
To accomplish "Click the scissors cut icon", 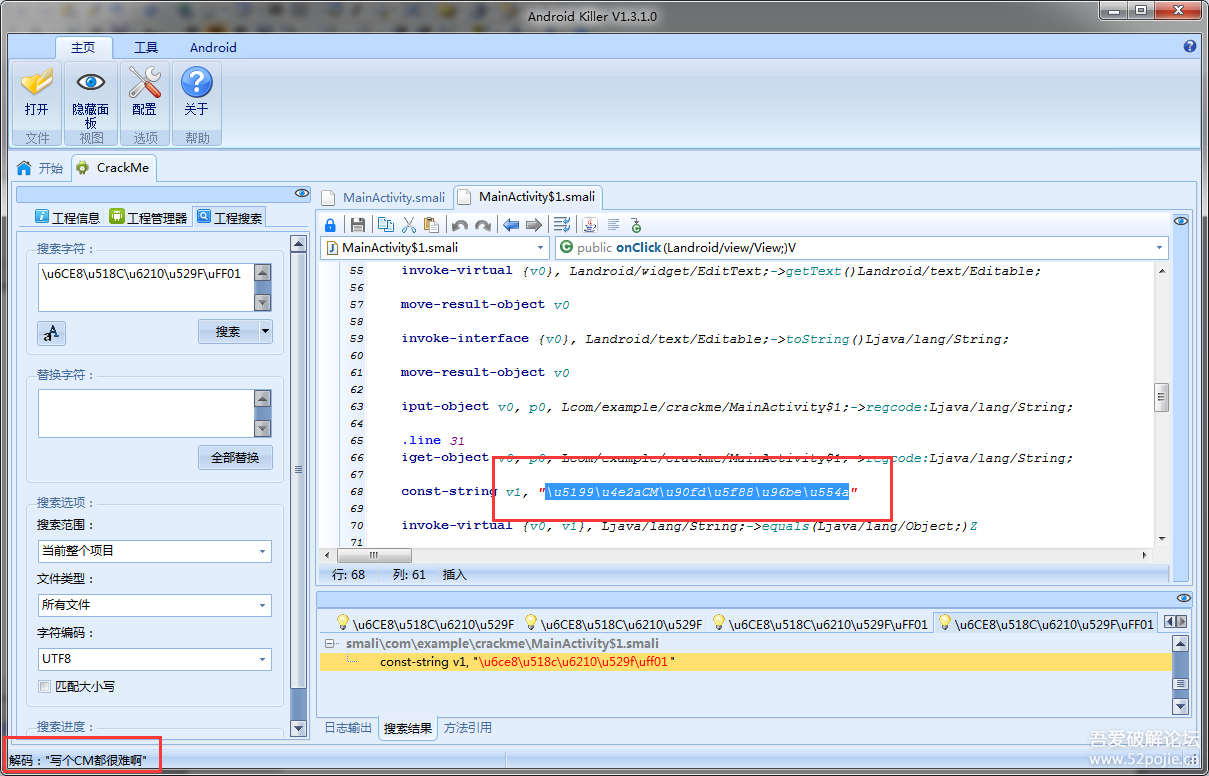I will pyautogui.click(x=408, y=225).
